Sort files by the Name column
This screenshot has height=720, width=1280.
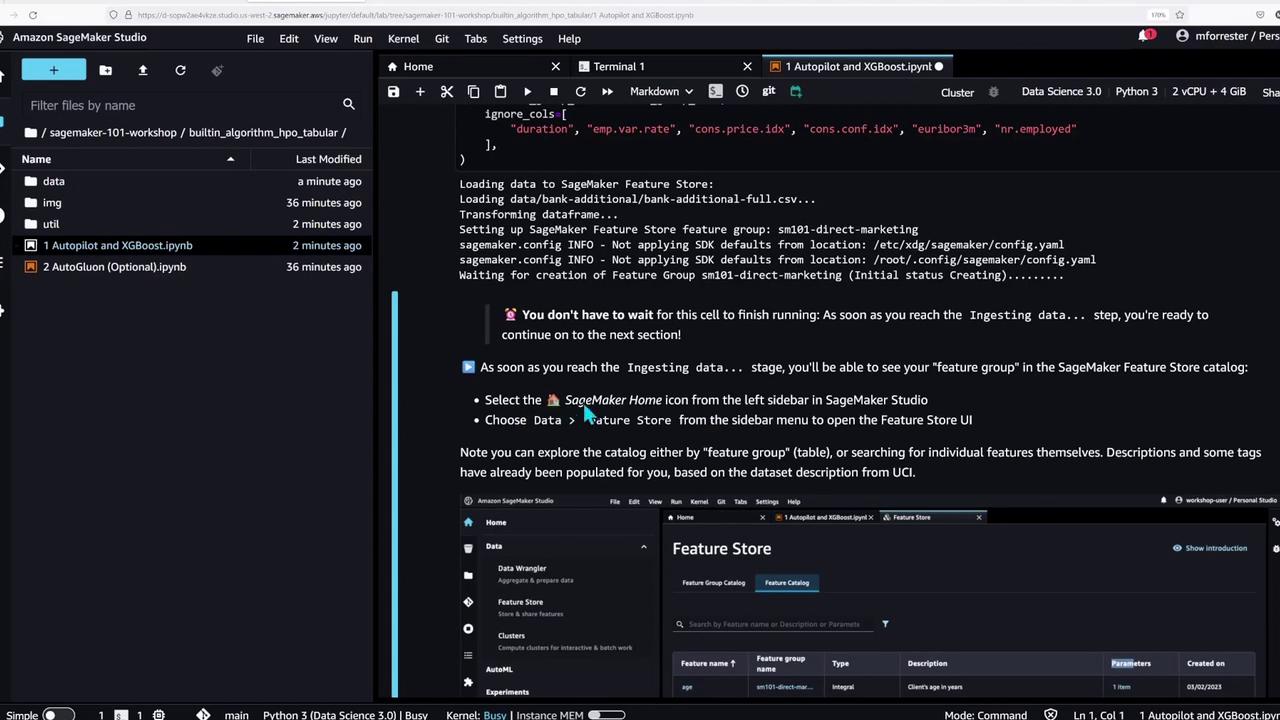coord(36,159)
